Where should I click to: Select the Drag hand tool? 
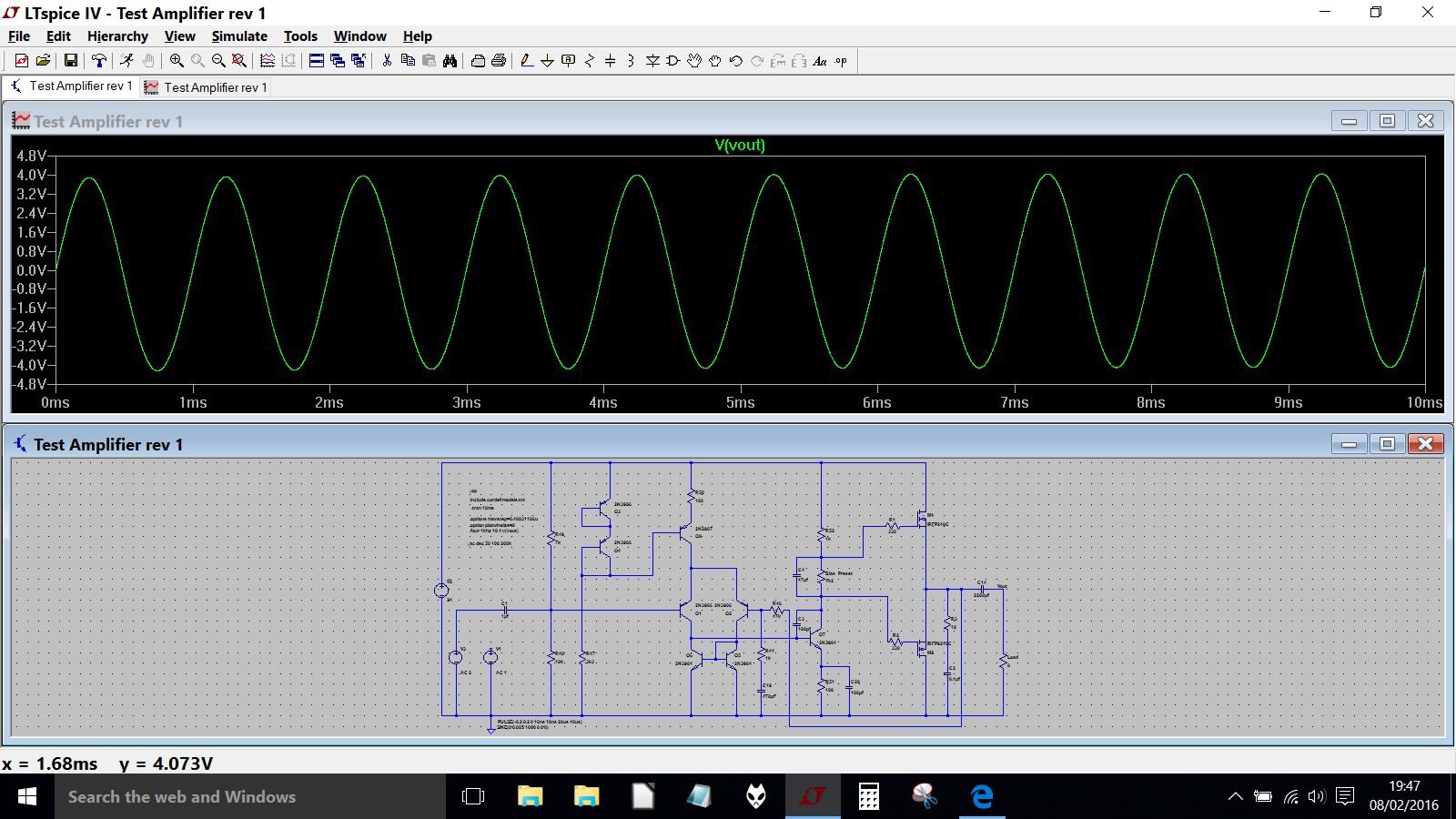click(715, 61)
